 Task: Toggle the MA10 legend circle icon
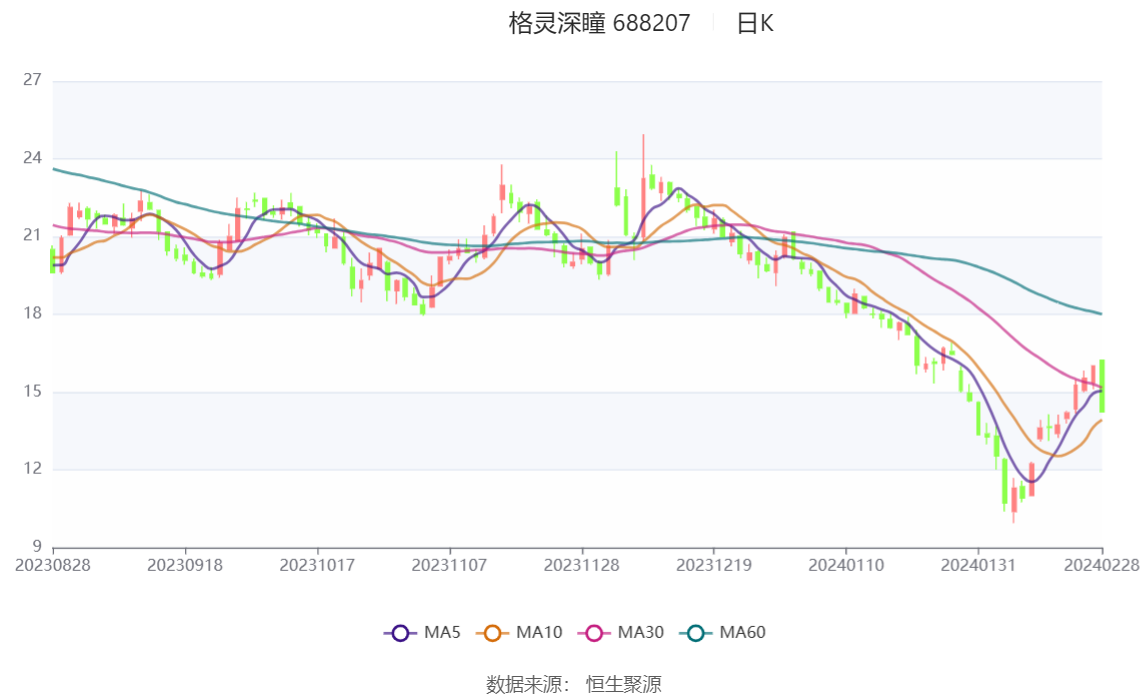(x=492, y=633)
